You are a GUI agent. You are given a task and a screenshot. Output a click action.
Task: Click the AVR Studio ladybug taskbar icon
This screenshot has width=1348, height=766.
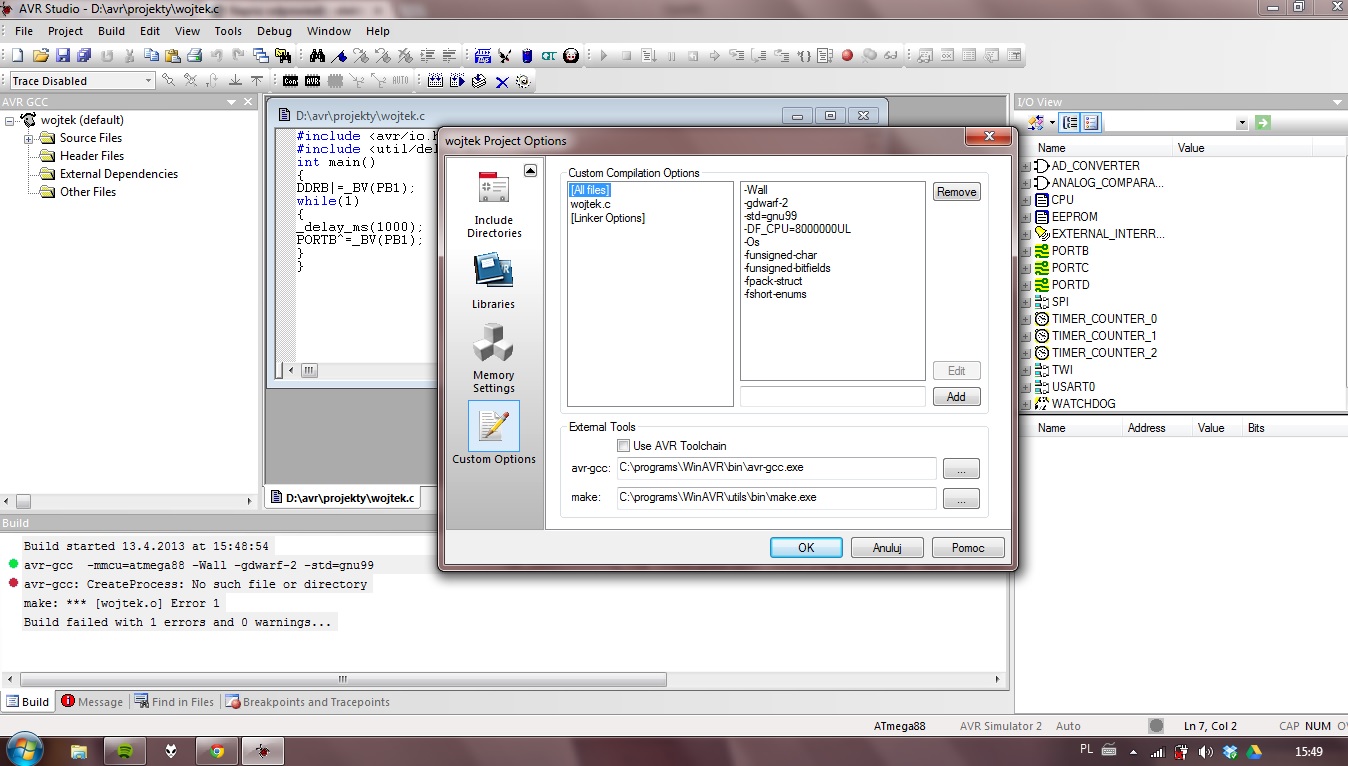(263, 750)
